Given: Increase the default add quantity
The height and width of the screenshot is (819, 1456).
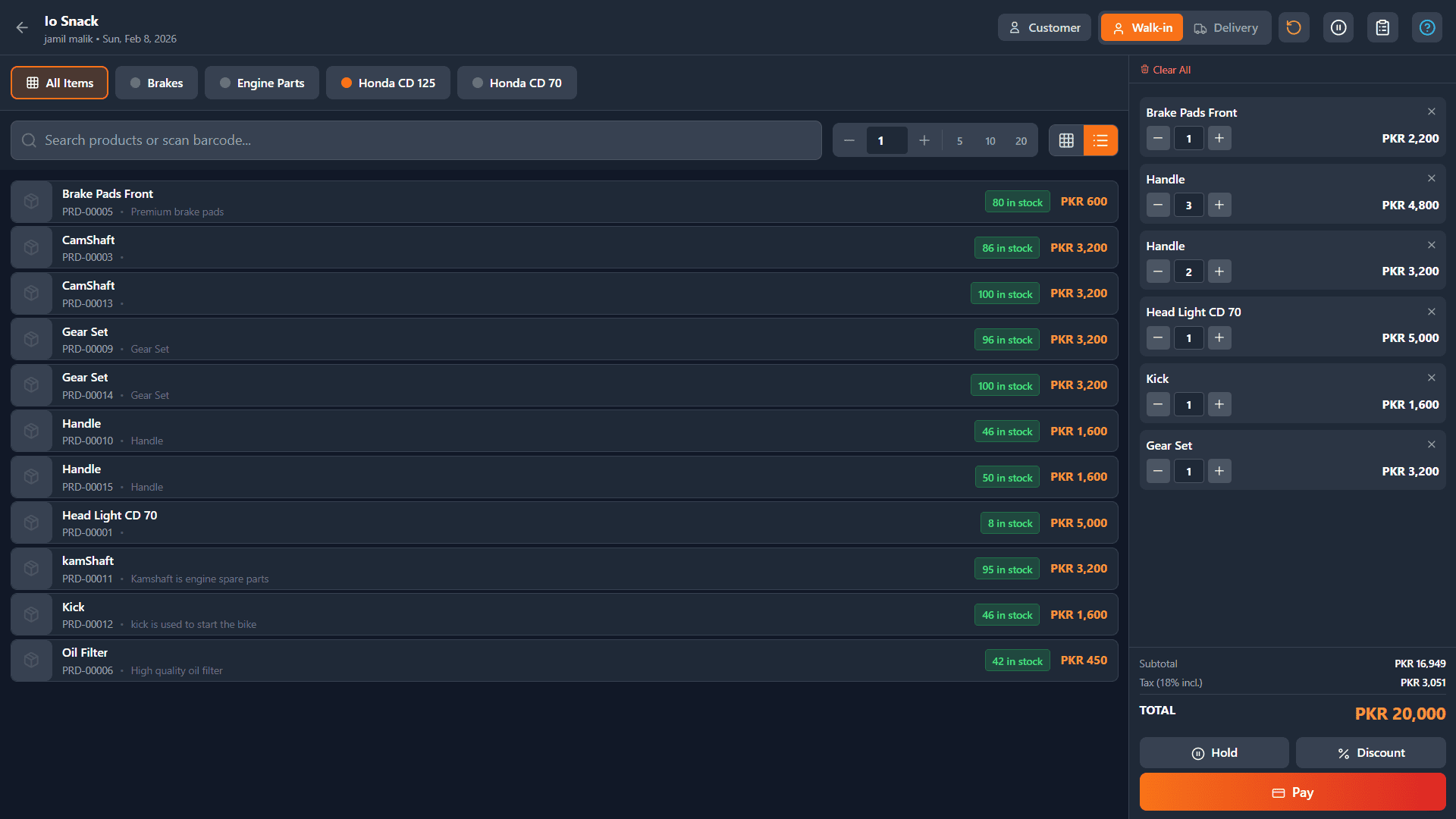Looking at the screenshot, I should point(924,140).
